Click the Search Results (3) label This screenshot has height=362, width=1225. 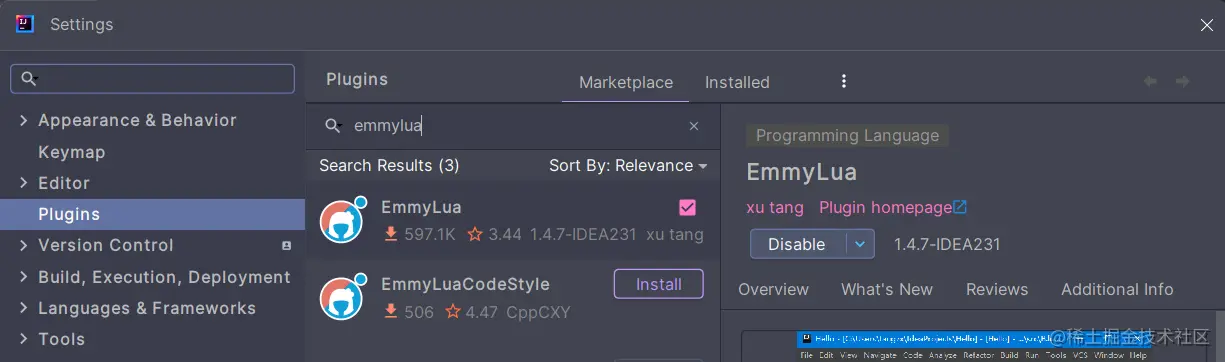(389, 165)
